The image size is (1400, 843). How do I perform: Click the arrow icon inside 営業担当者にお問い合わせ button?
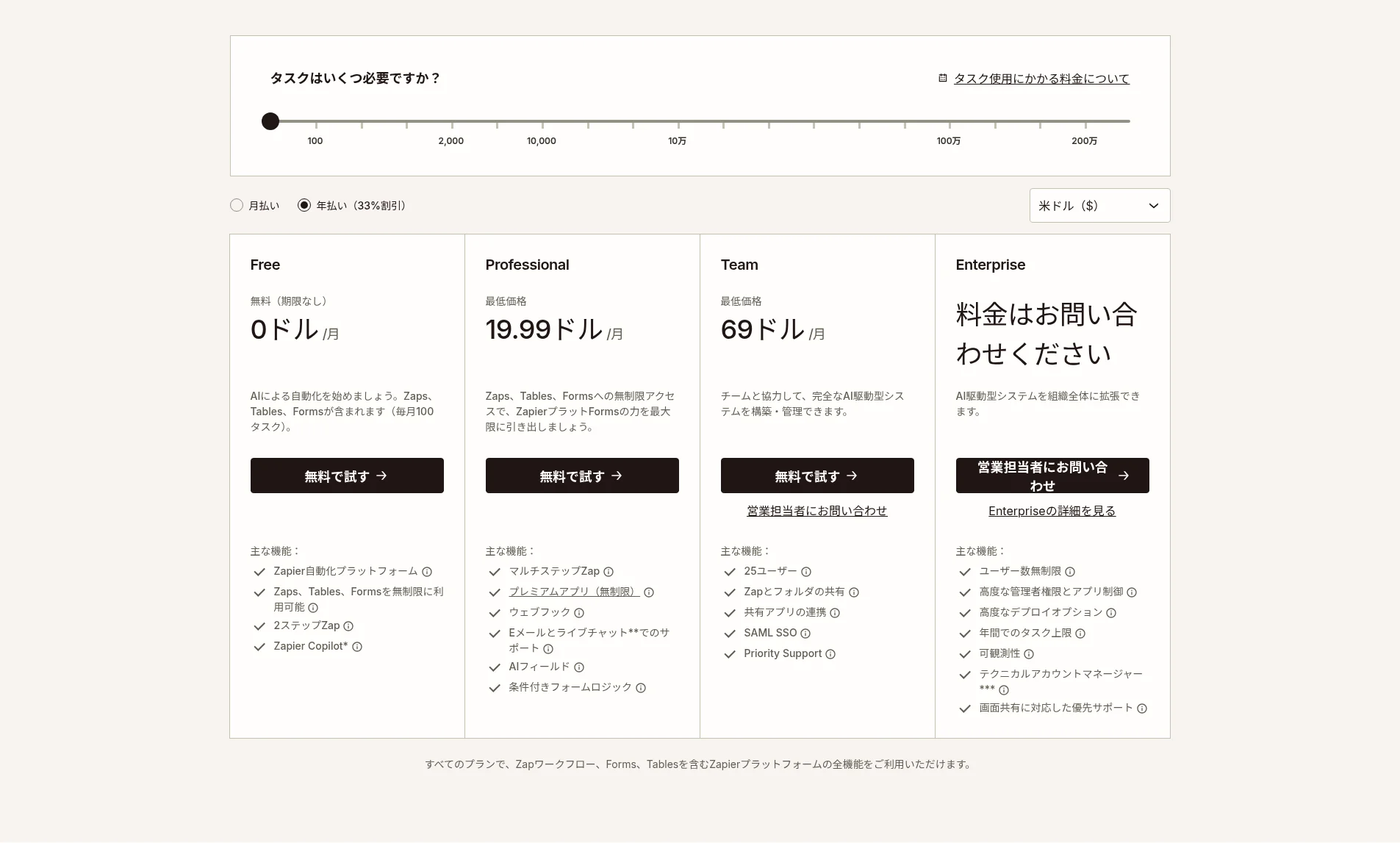point(1124,476)
